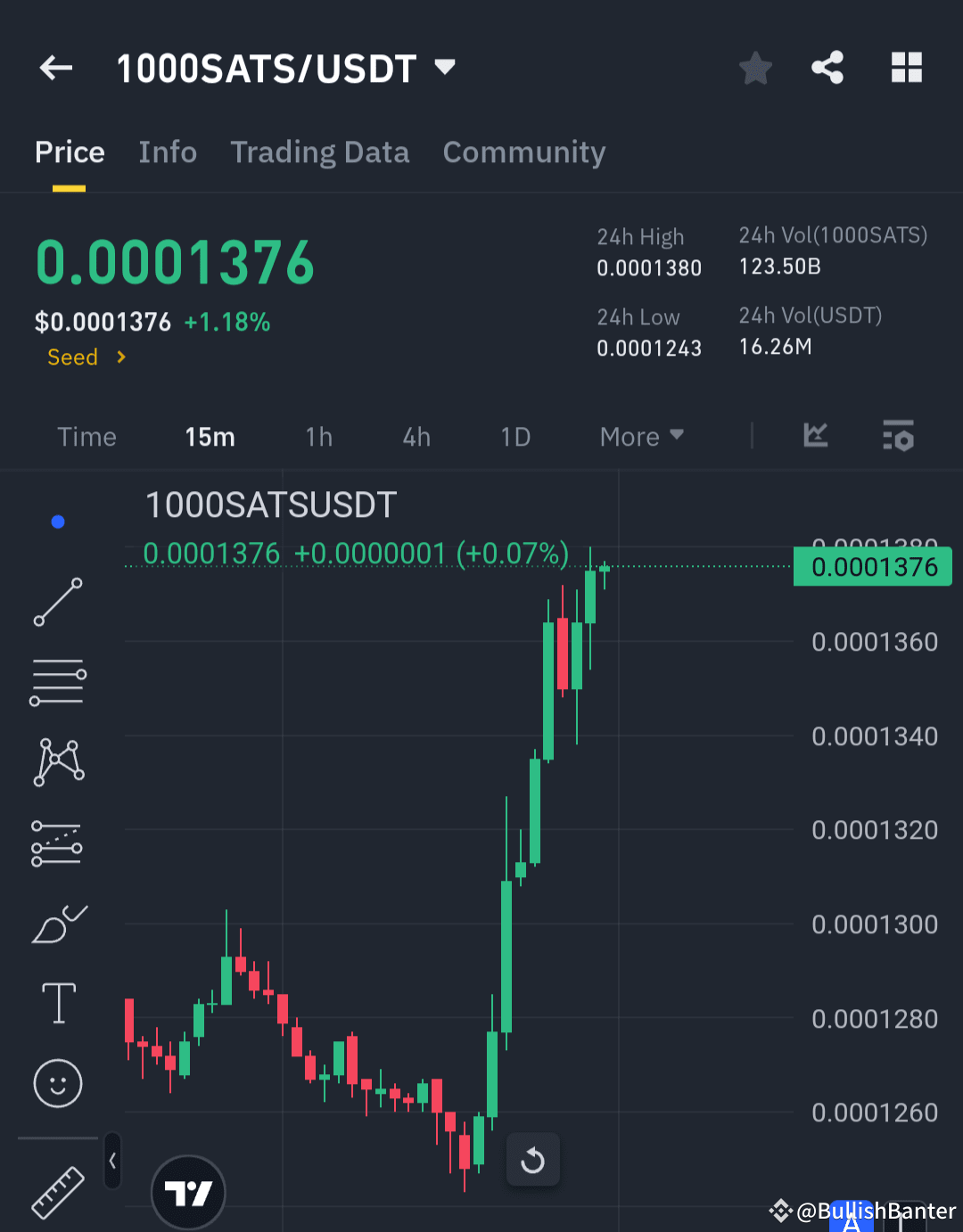The width and height of the screenshot is (963, 1232).
Task: Select the parallel lines drawing tool
Action: click(57, 682)
